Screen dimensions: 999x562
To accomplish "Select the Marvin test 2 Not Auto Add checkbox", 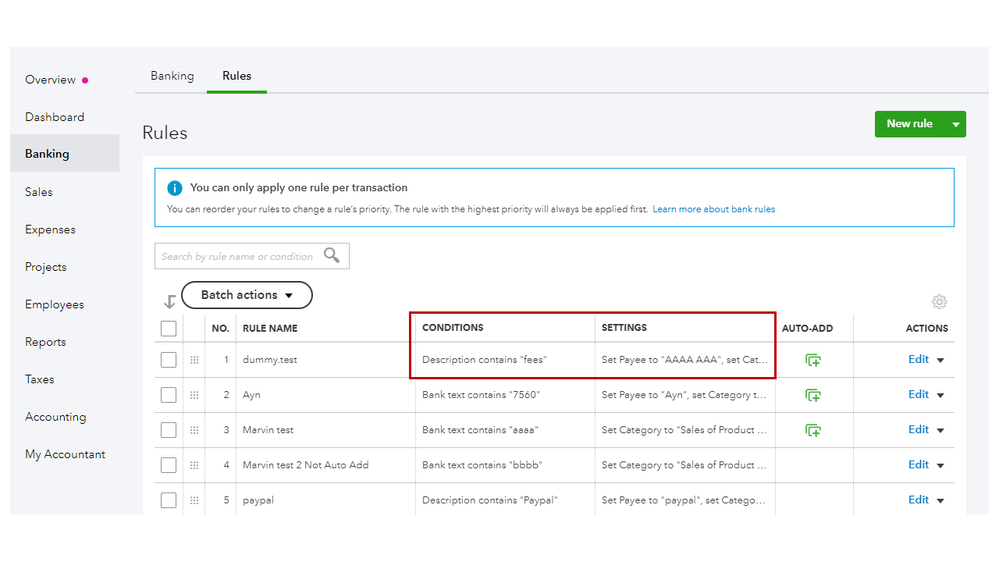I will [x=168, y=465].
